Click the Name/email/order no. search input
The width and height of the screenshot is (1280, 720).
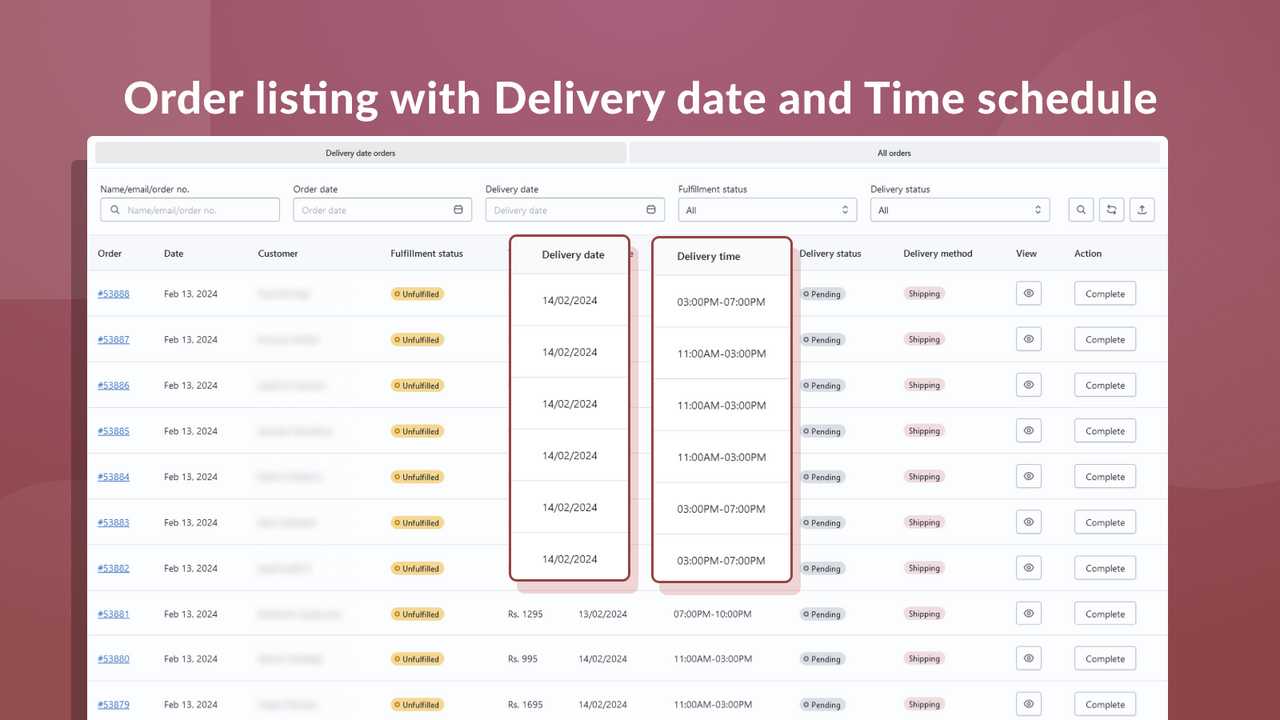click(190, 210)
